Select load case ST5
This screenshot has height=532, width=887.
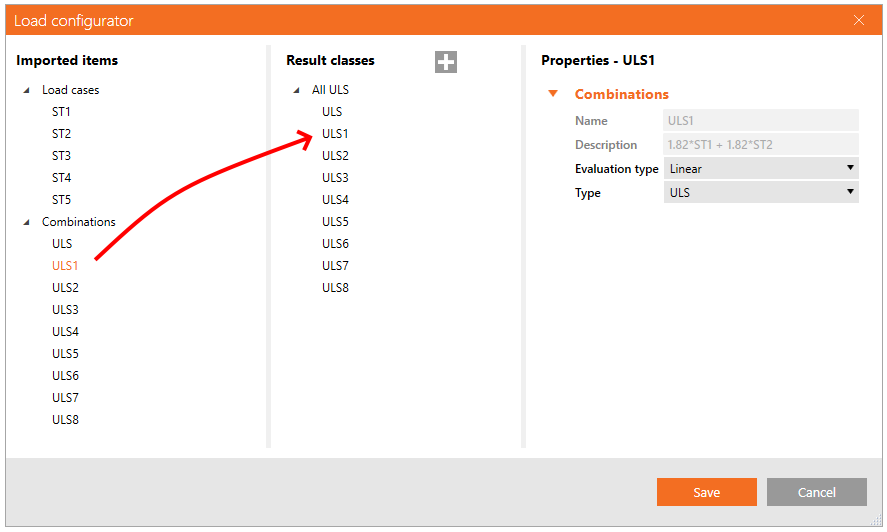pos(61,200)
